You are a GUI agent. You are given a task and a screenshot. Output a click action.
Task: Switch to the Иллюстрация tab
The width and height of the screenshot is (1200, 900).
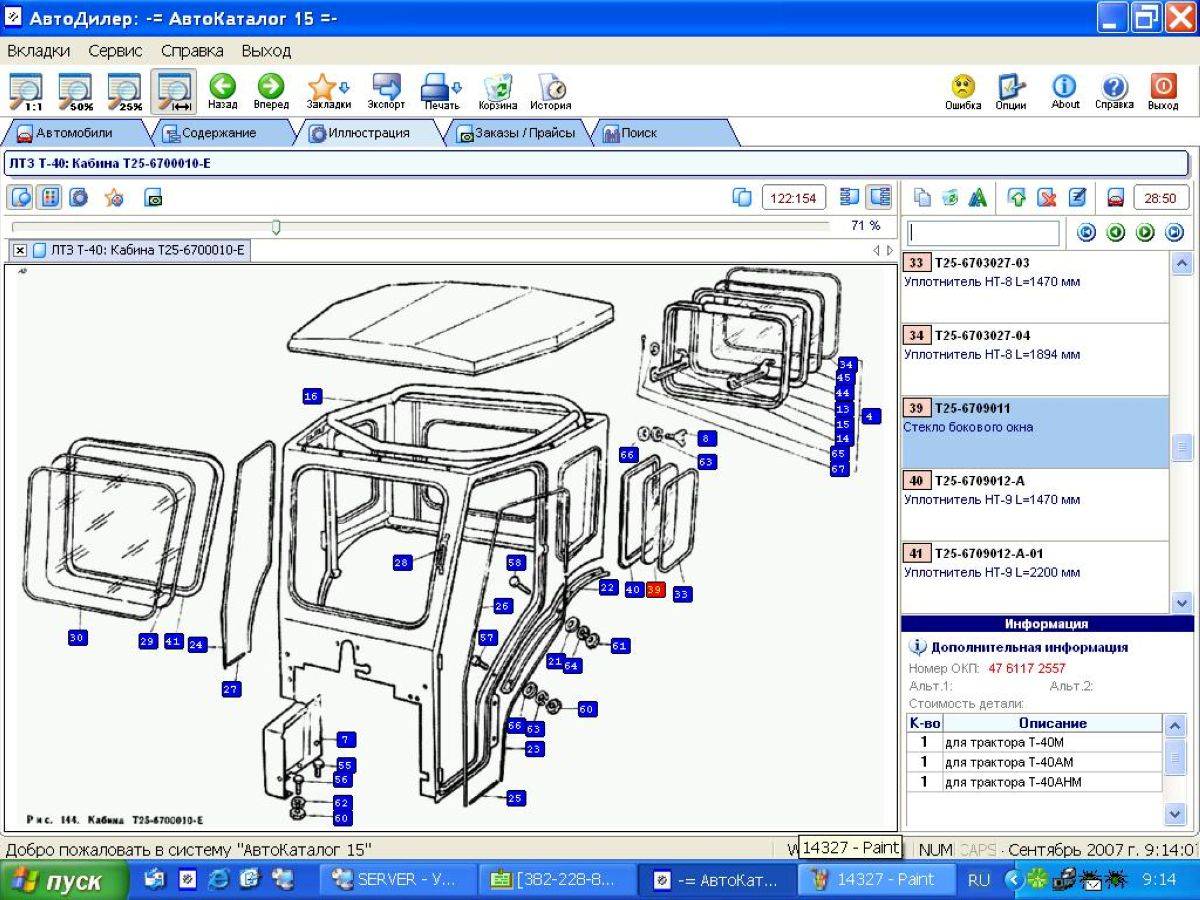[x=368, y=133]
